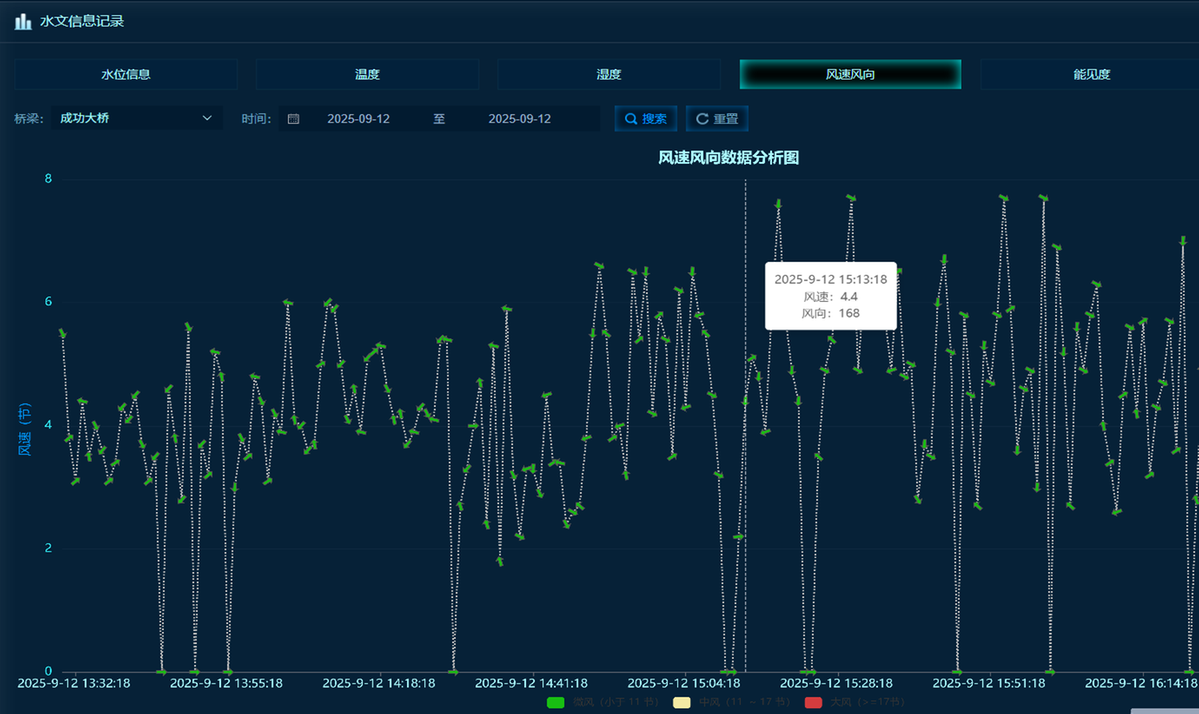Switch to the 温度 tab
1199x714 pixels.
[x=367, y=74]
